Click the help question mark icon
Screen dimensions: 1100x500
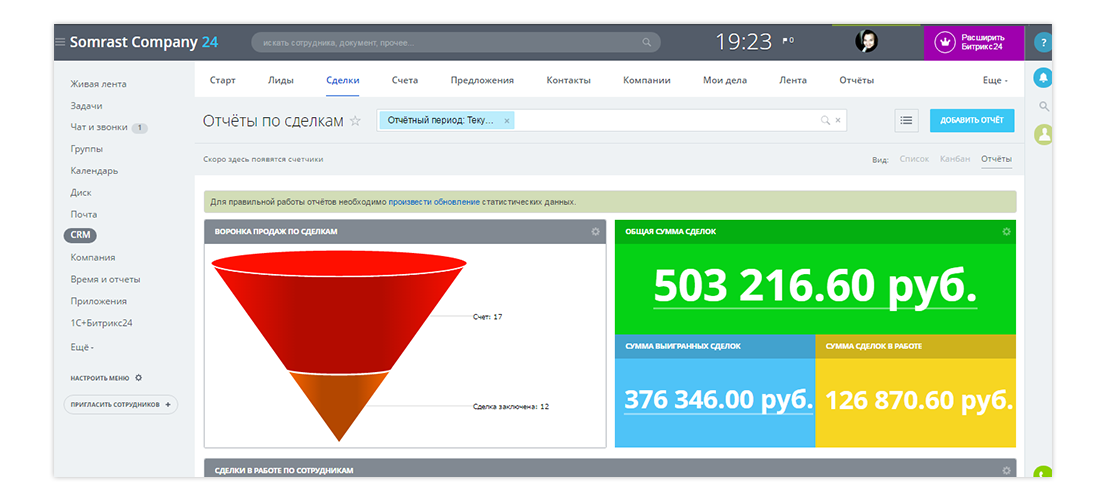tap(1043, 43)
